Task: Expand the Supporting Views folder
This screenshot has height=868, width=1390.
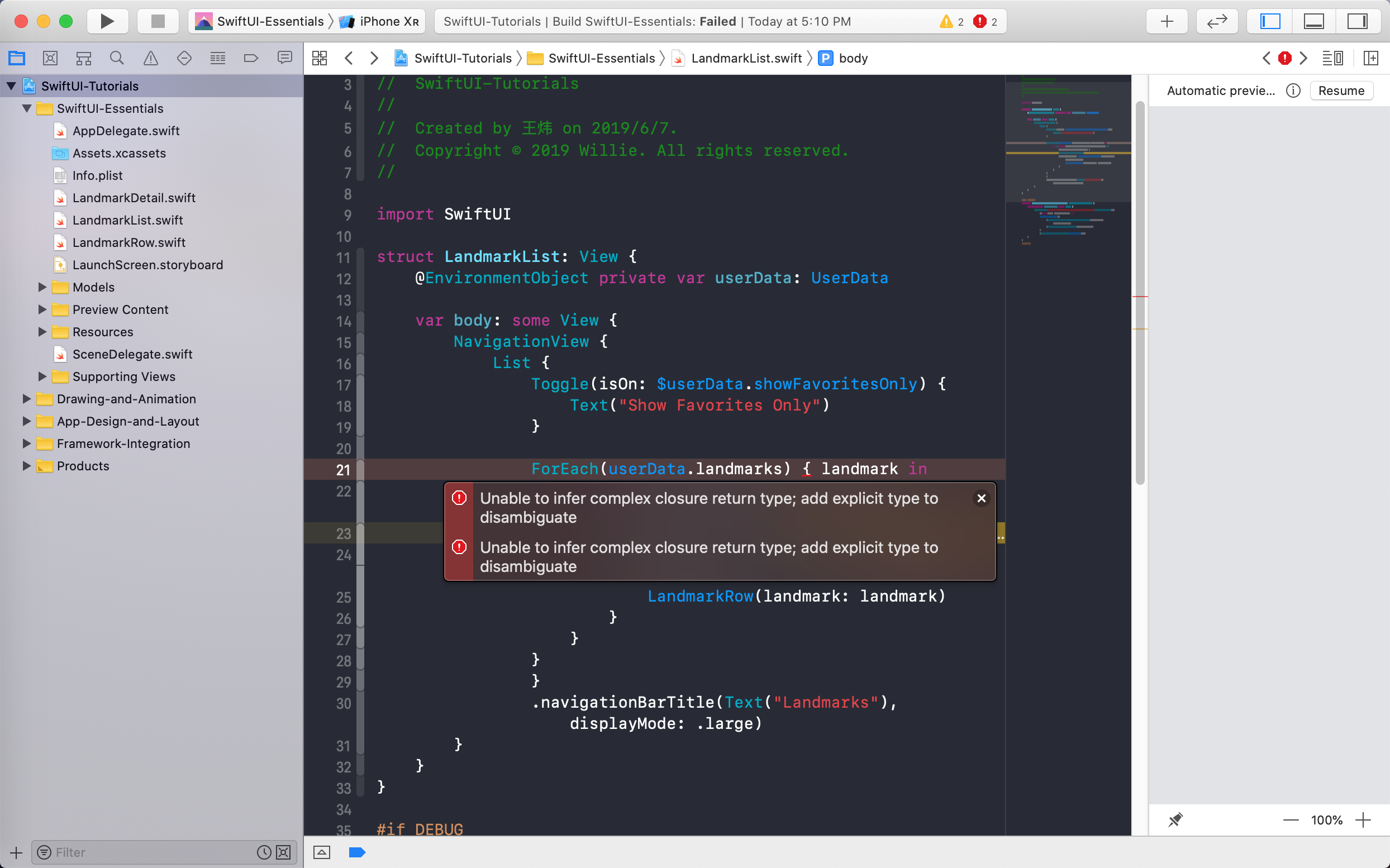Action: click(x=42, y=376)
